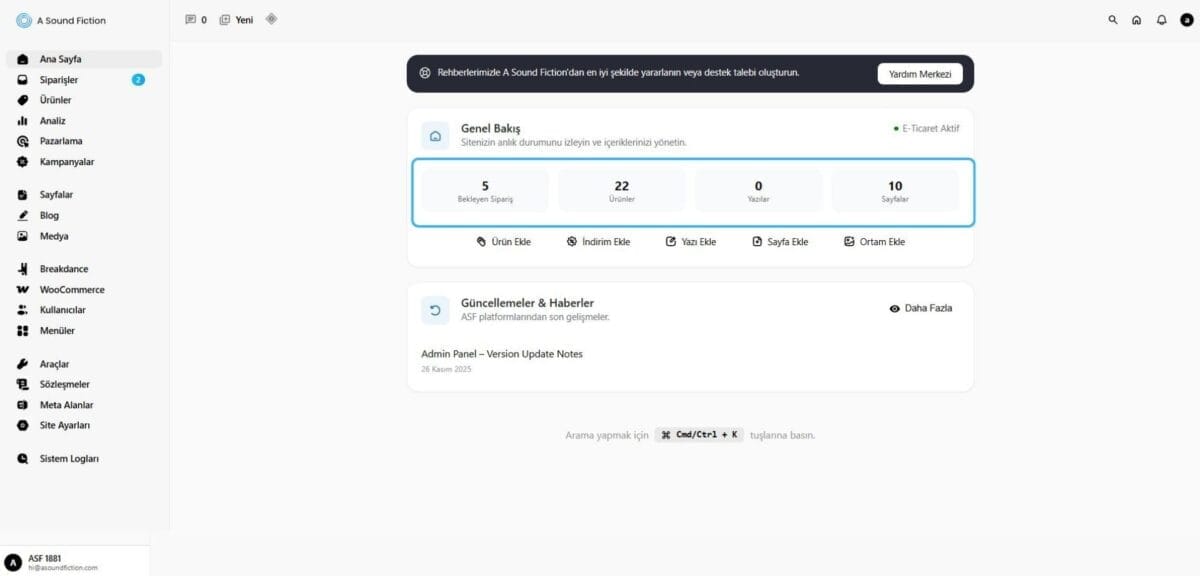
Task: Open Siparişler from the sidebar menu
Action: tap(58, 79)
